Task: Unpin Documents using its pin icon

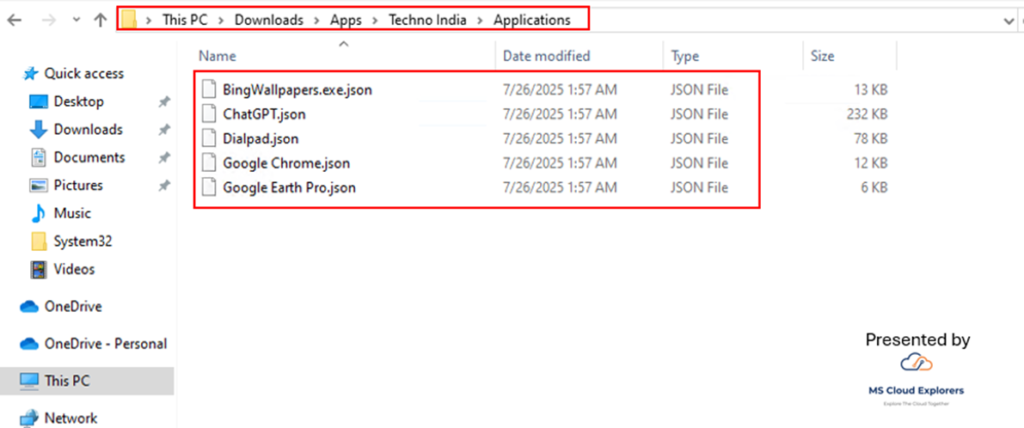Action: pos(164,157)
